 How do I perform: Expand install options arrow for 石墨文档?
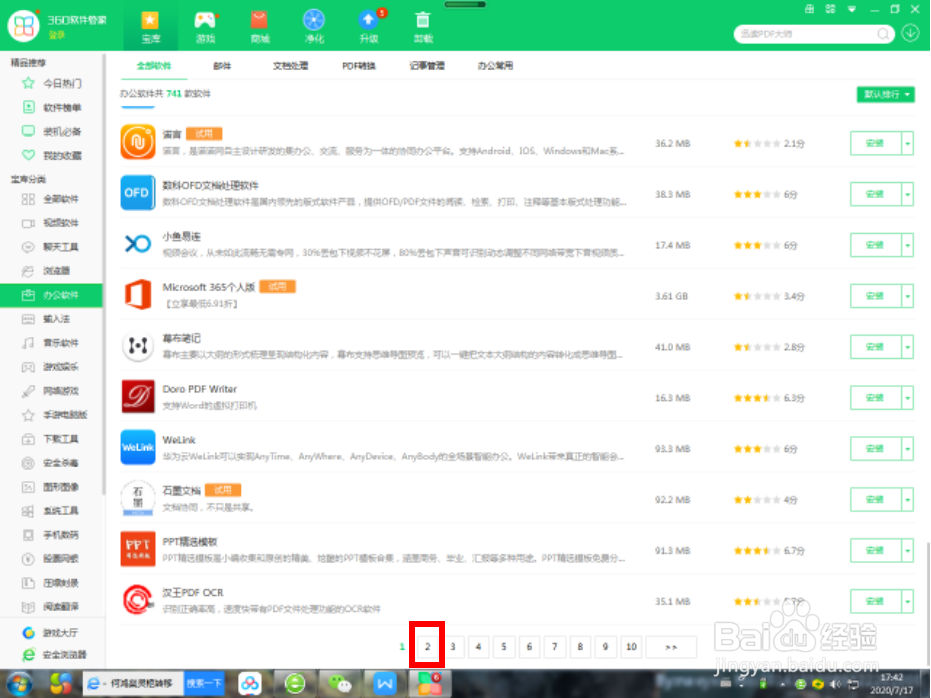coord(907,500)
